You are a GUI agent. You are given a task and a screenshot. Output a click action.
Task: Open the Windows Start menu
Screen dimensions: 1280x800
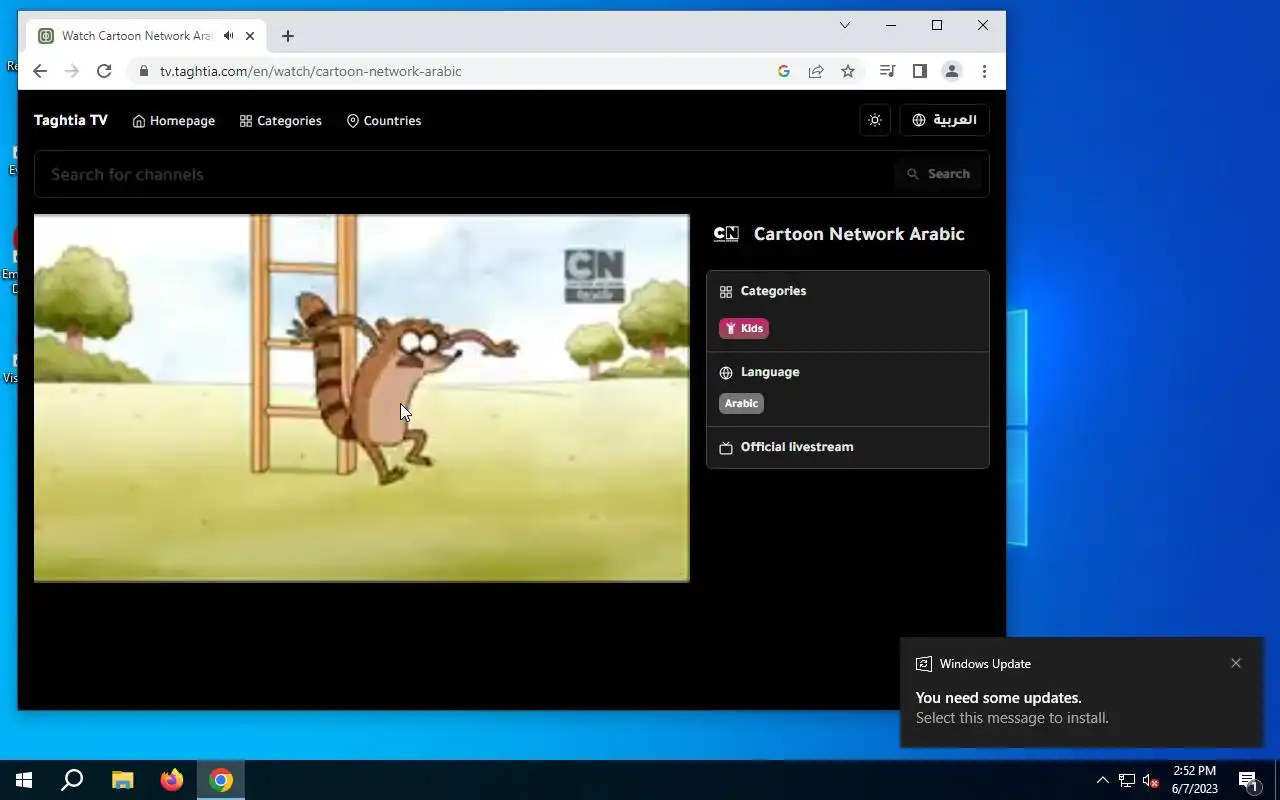point(24,780)
